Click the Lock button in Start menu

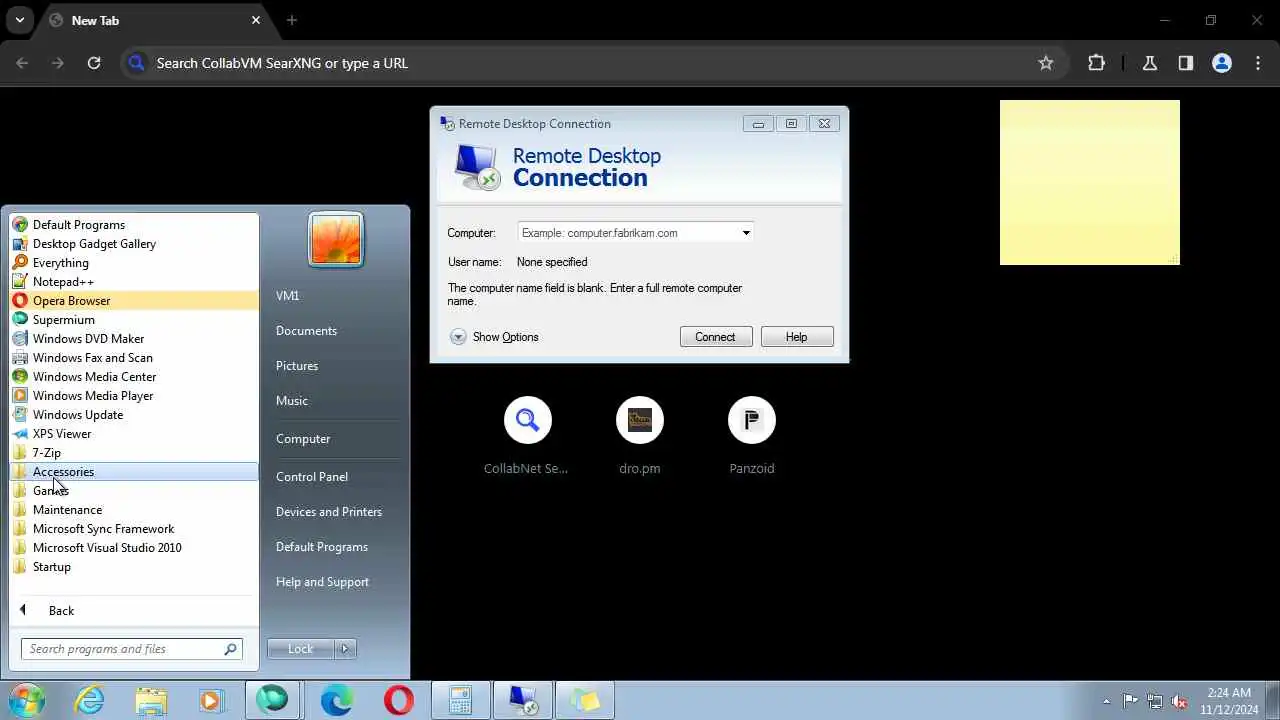(x=301, y=649)
